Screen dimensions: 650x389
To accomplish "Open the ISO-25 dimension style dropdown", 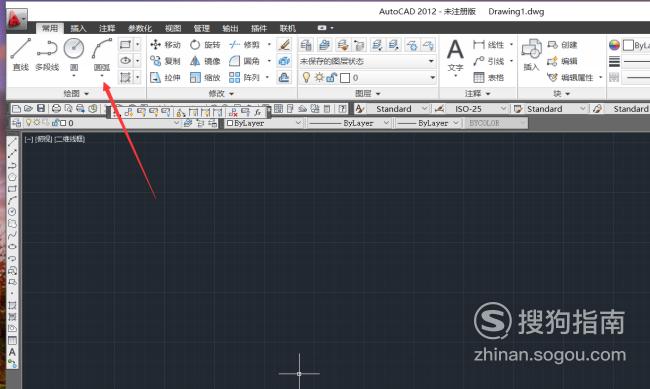I will pos(503,109).
